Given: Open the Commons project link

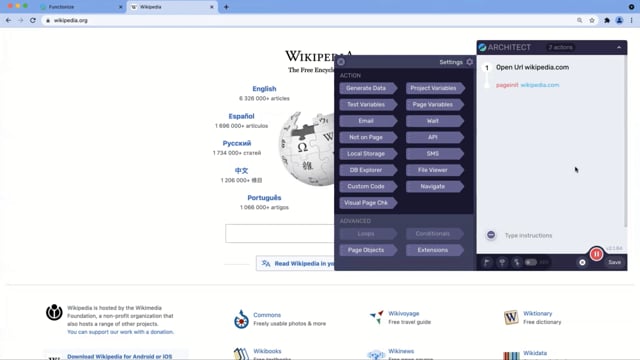Looking at the screenshot, I should click(x=267, y=315).
